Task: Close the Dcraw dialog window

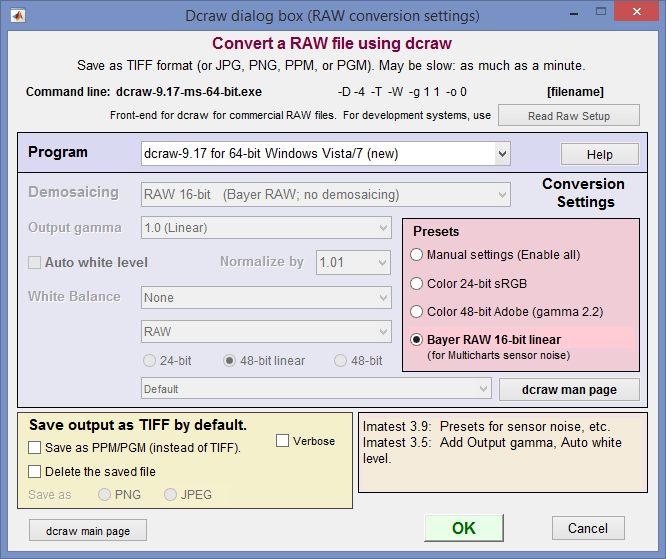Action: [637, 12]
